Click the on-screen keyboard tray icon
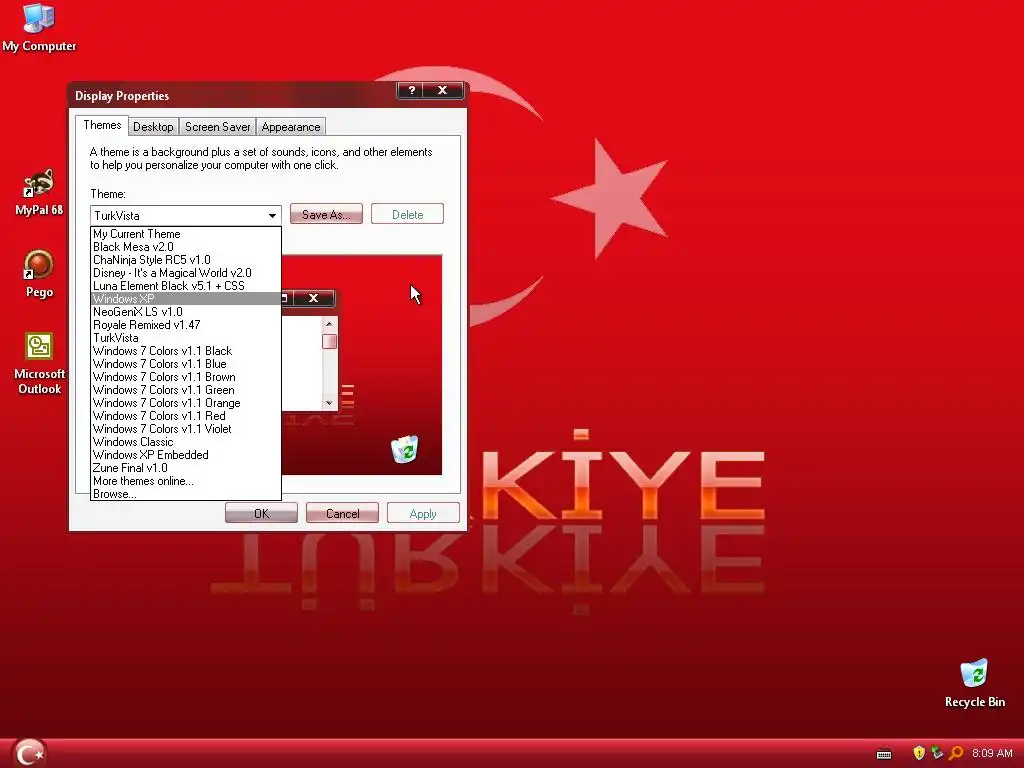Viewport: 1024px width, 768px height. 884,754
